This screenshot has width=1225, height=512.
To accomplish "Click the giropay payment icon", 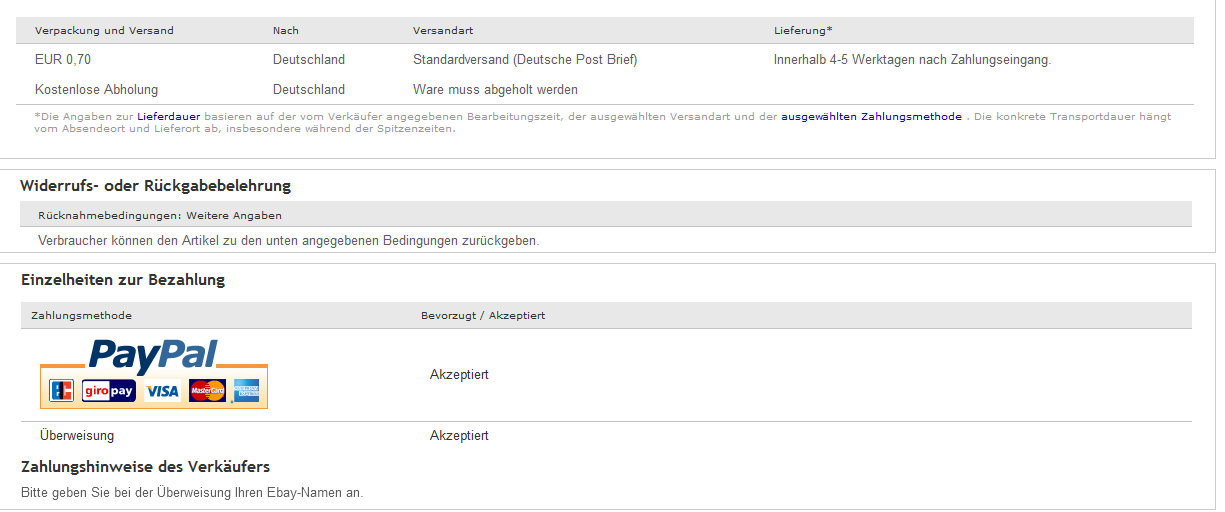I will click(x=109, y=391).
